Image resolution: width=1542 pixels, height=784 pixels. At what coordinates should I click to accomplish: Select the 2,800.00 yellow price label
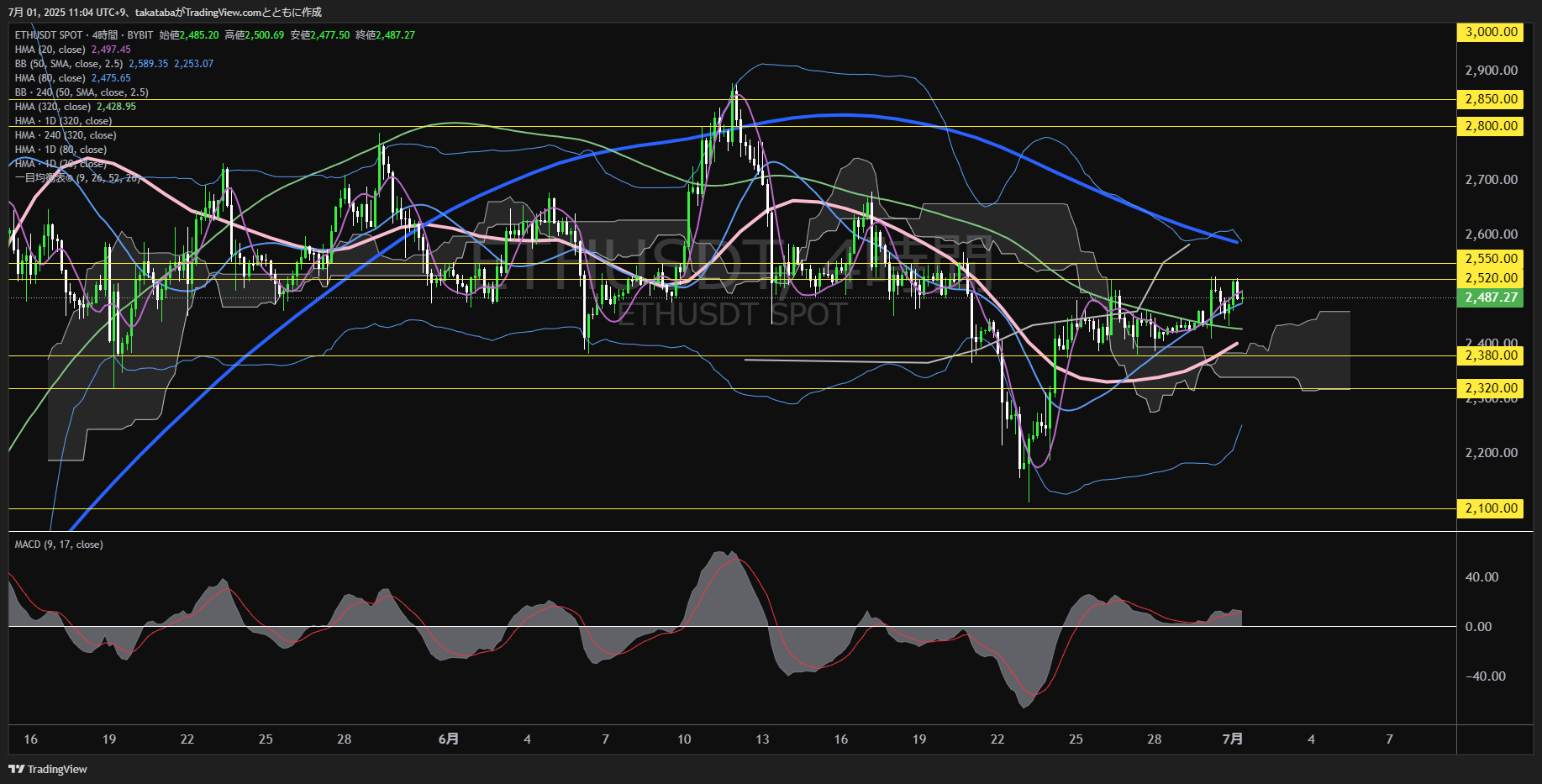[1490, 126]
